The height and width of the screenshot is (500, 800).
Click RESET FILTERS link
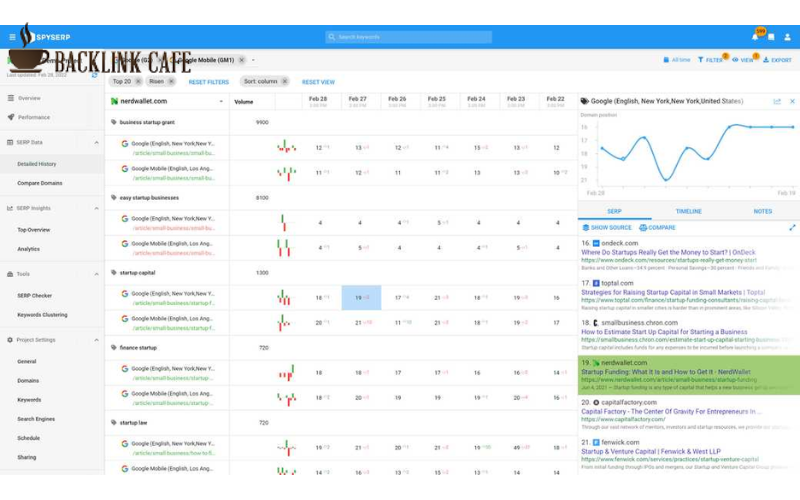point(209,82)
